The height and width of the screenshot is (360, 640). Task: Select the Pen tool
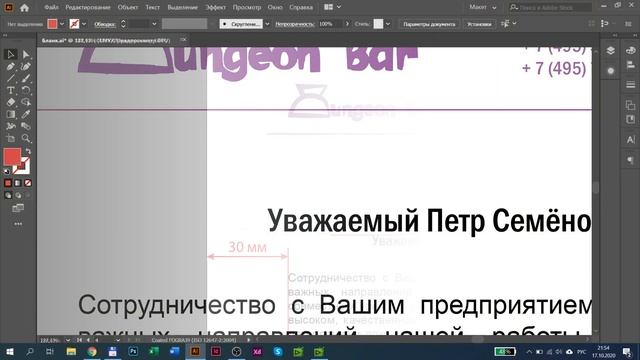pyautogui.click(x=11, y=67)
